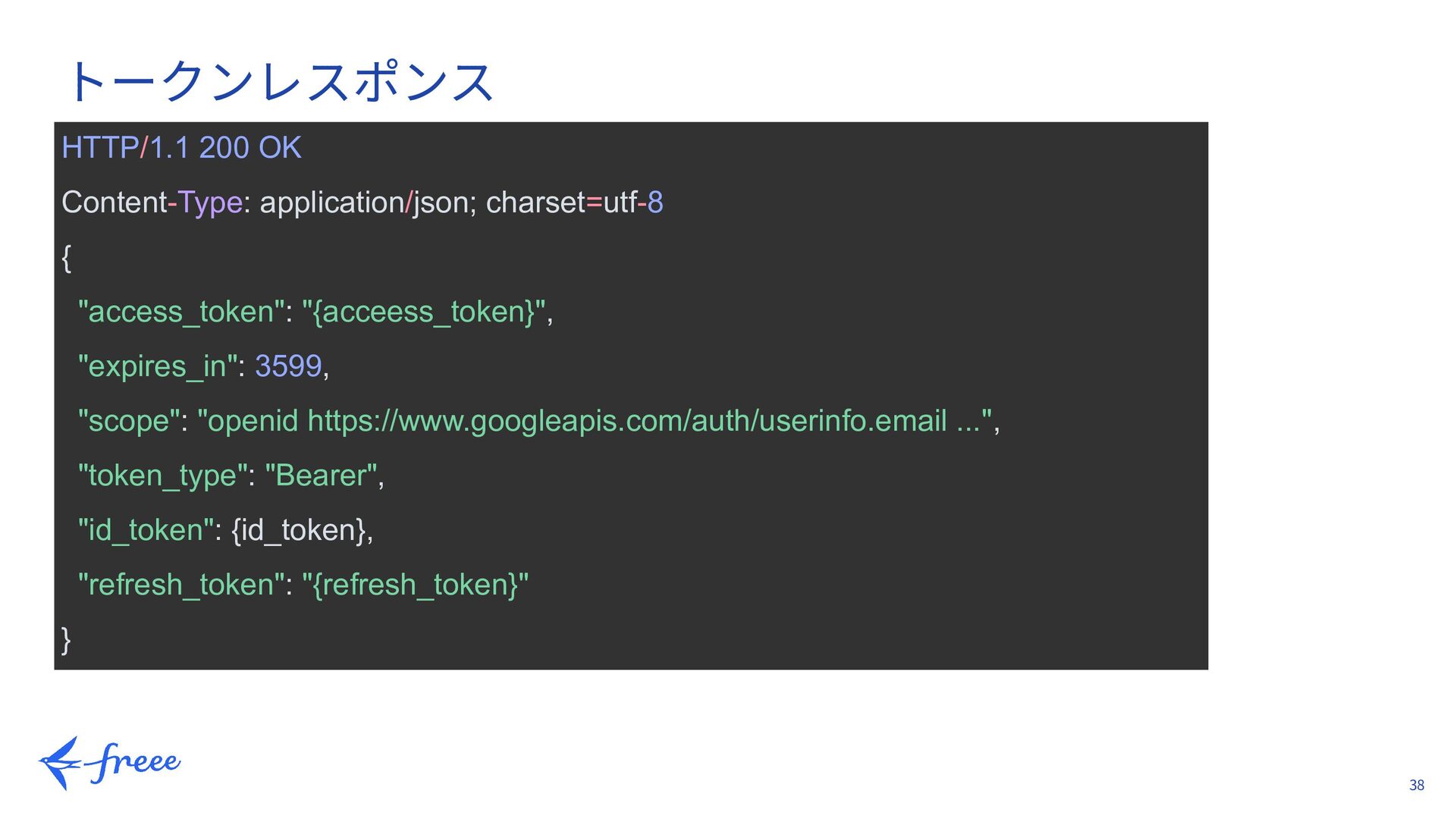Viewport: 1456px width, 819px height.
Task: Click the freee wordmark text logo
Action: tap(135, 761)
